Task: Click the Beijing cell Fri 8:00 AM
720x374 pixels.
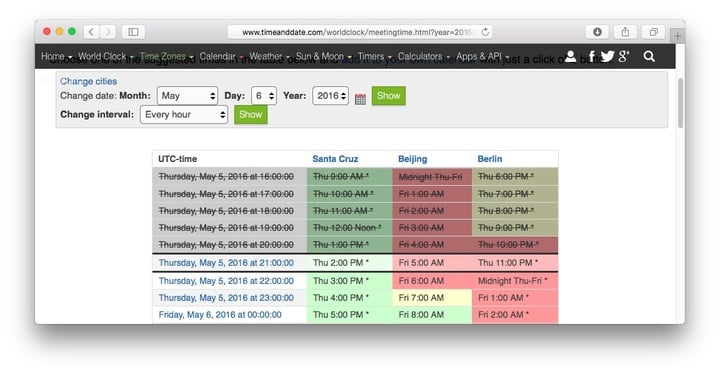Action: click(432, 315)
